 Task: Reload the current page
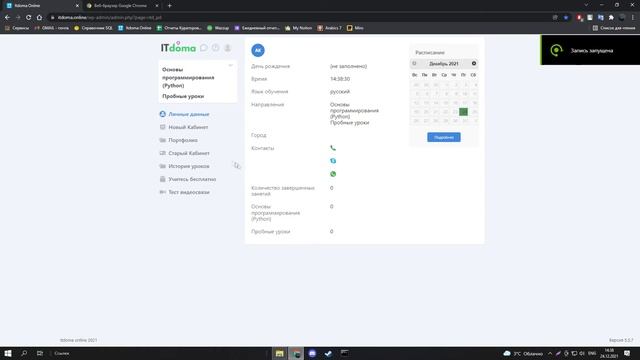coord(29,18)
